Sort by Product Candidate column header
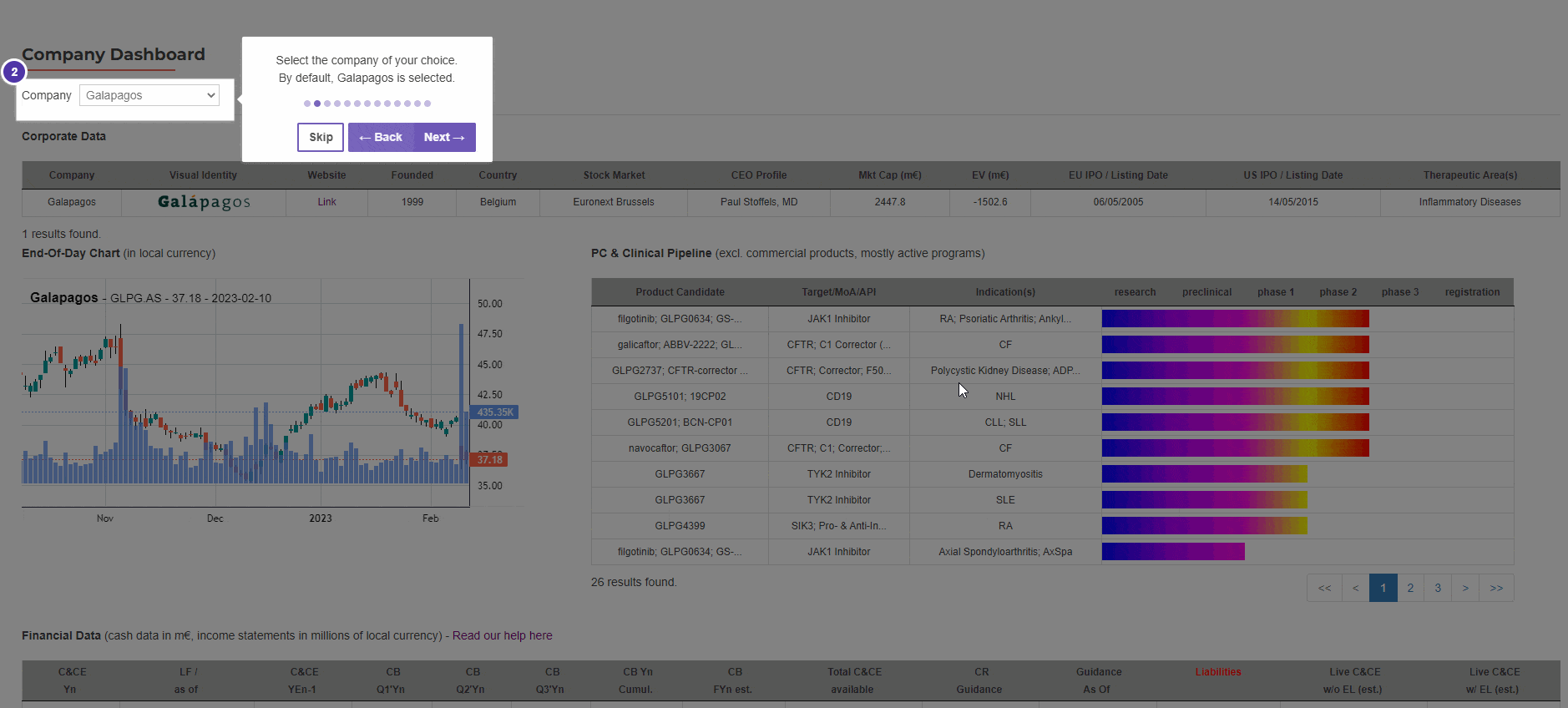The width and height of the screenshot is (1568, 708). [680, 292]
